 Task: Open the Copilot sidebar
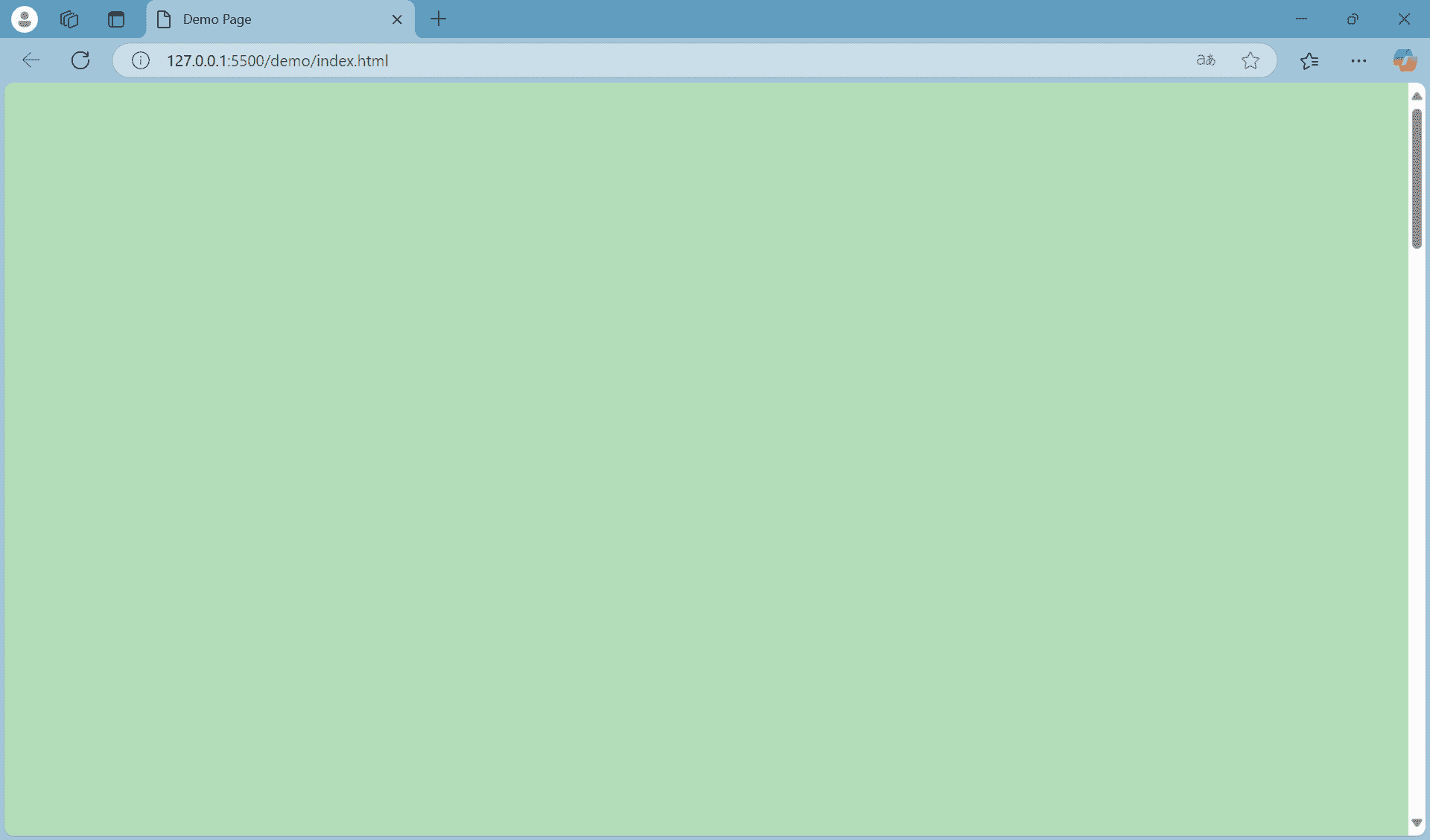click(1405, 60)
